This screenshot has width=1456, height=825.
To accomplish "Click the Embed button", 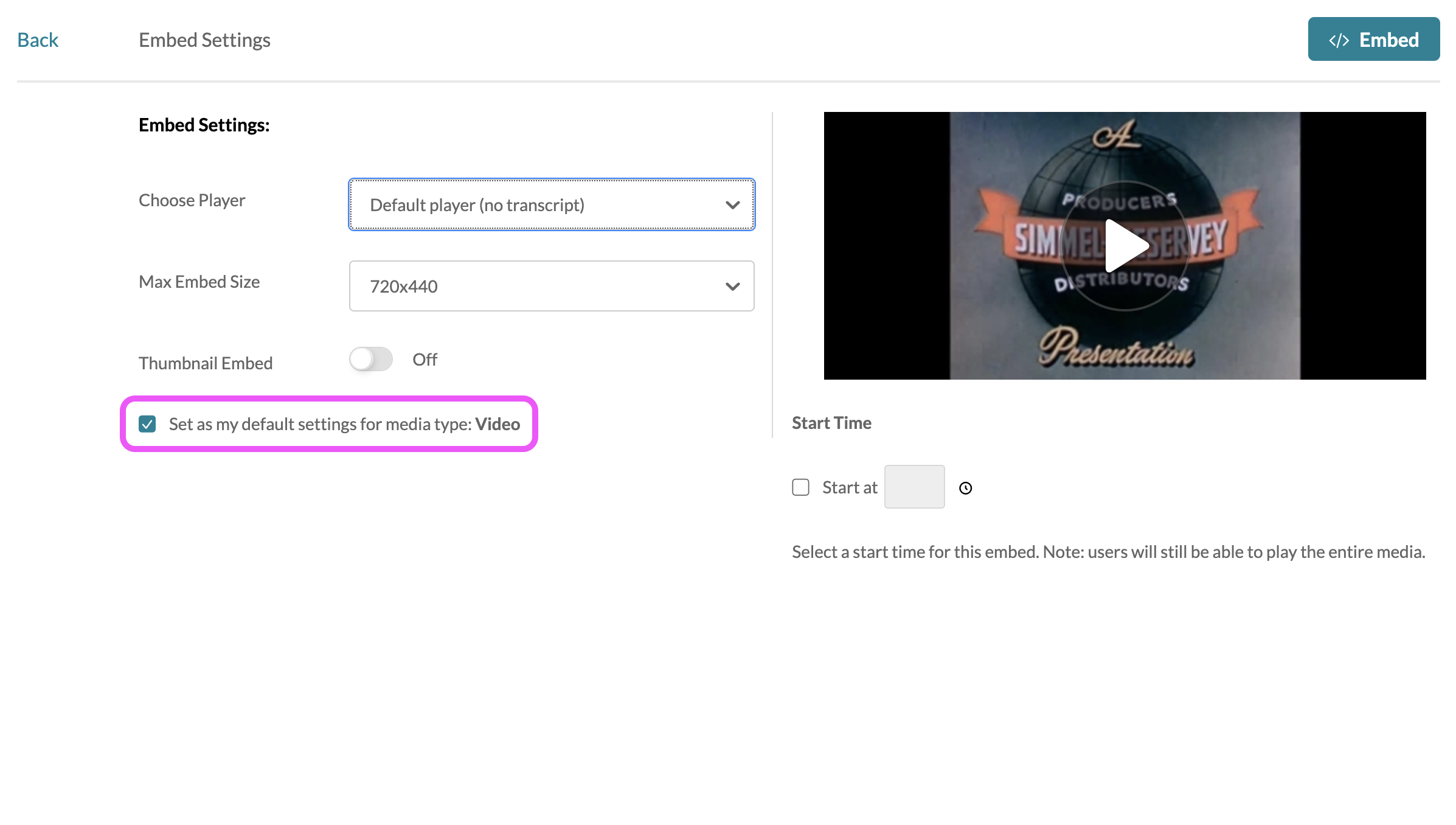I will [1373, 40].
